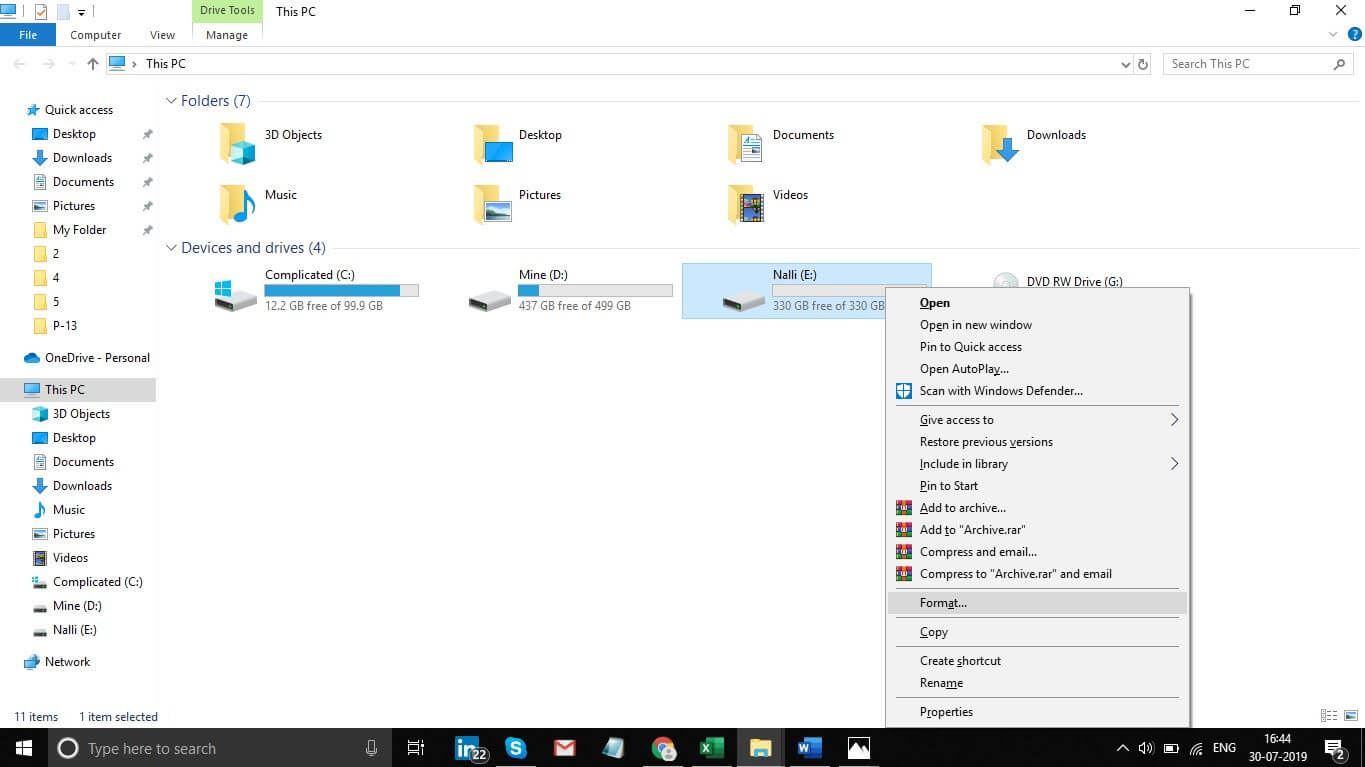Open the address bar history dropdown
Image resolution: width=1365 pixels, height=767 pixels.
[1126, 64]
